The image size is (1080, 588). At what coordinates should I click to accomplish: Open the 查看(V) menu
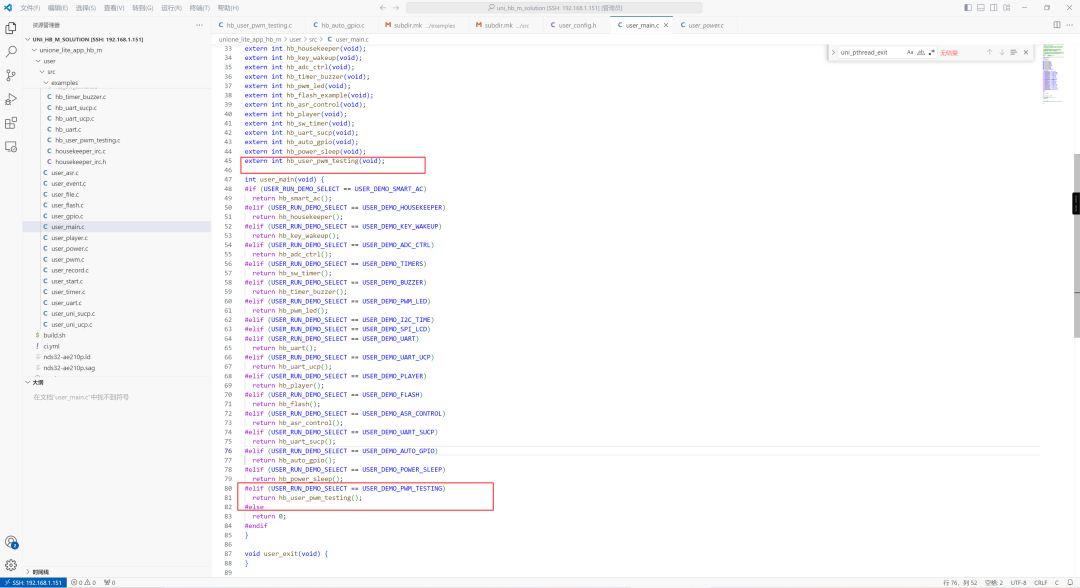(x=114, y=8)
